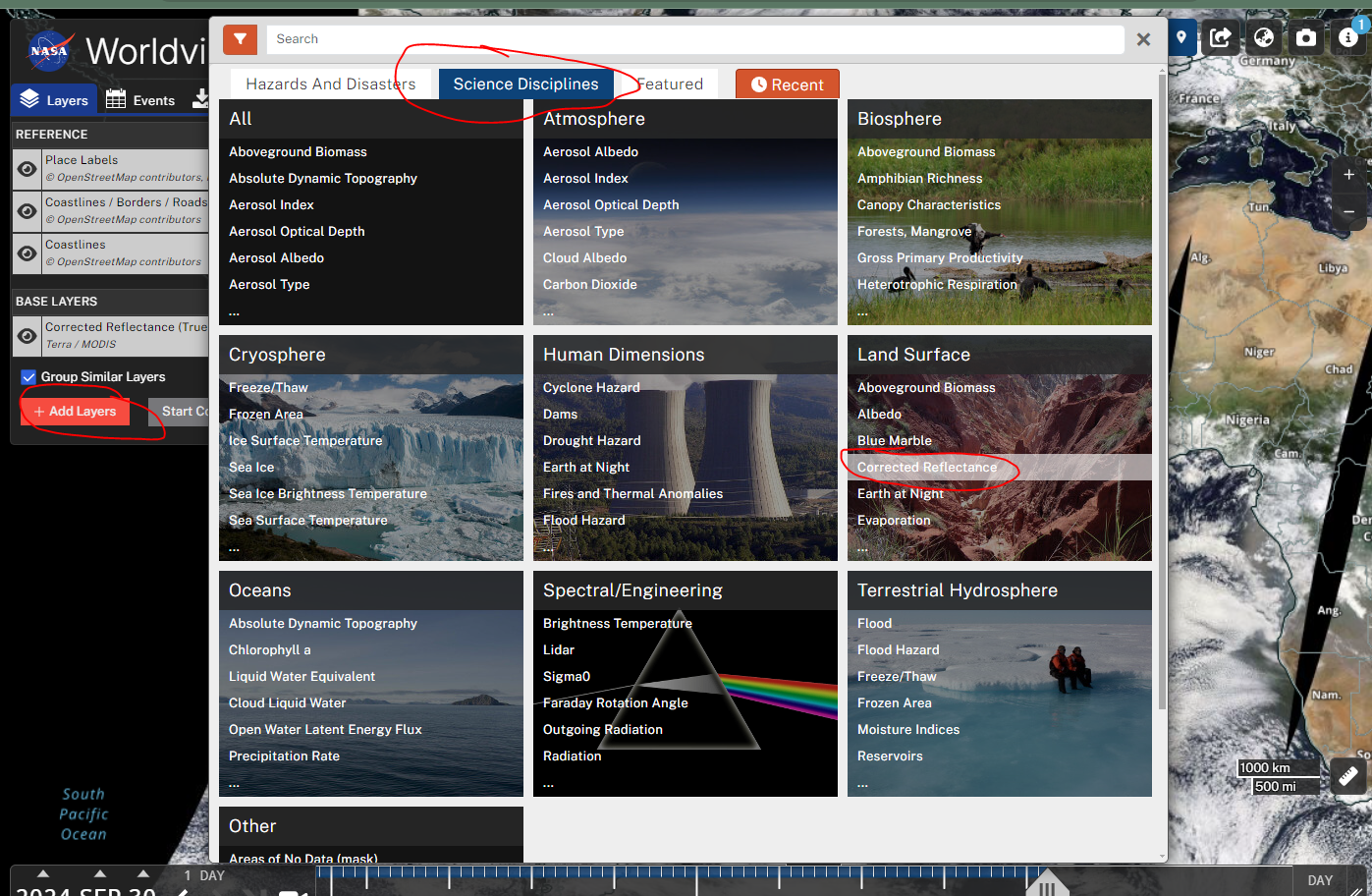The width and height of the screenshot is (1372, 896).
Task: Click the orange filter funnel button
Action: [x=240, y=39]
